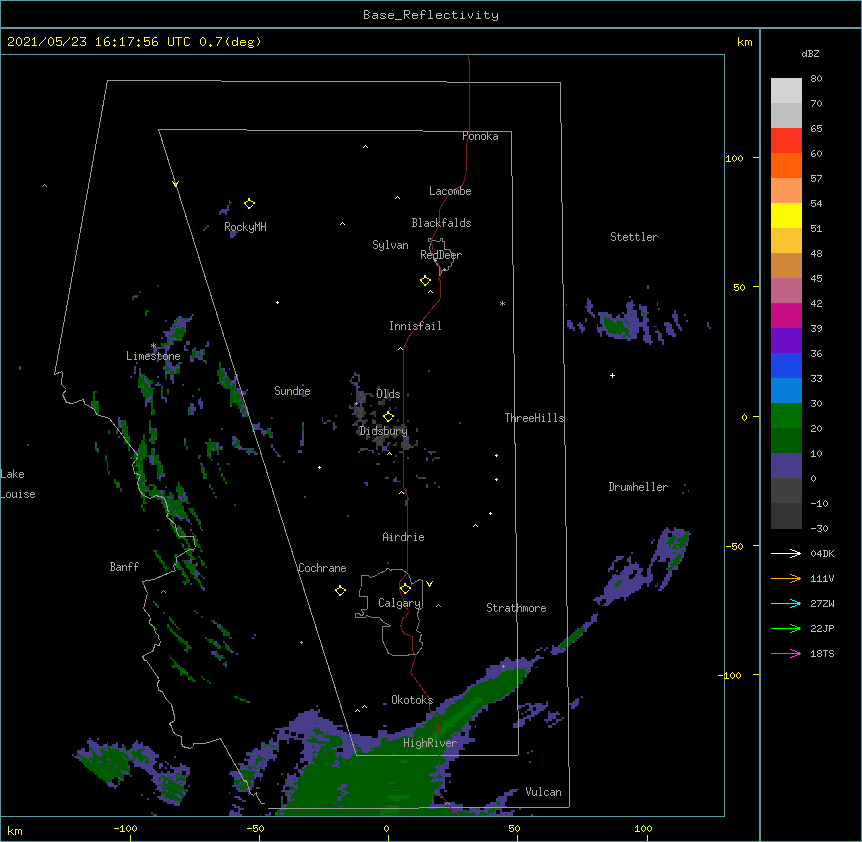862x842 pixels.
Task: Select the dark blue 33-36 dBZ swatch
Action: coord(786,366)
